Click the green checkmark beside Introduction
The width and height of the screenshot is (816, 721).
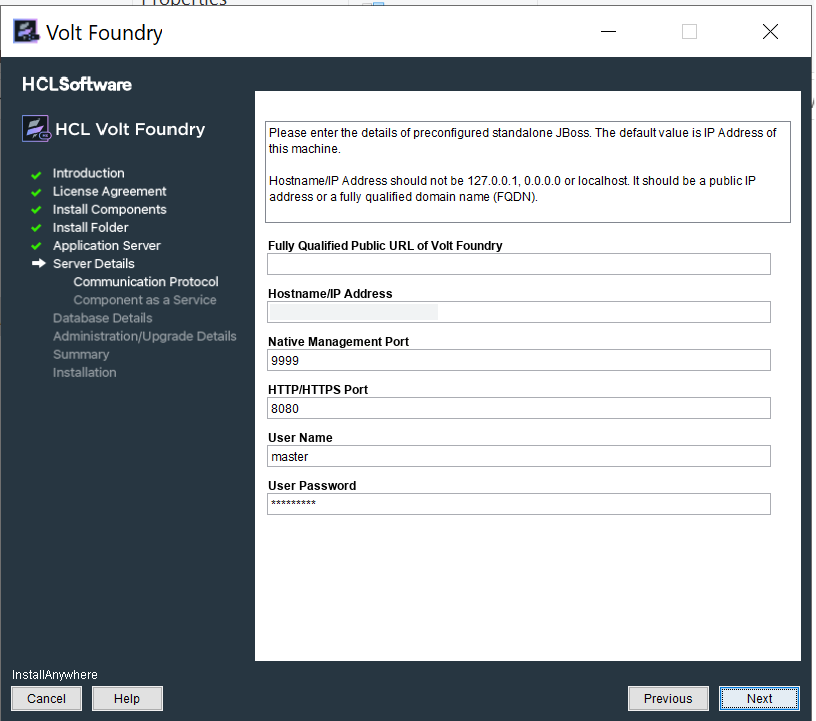[37, 174]
